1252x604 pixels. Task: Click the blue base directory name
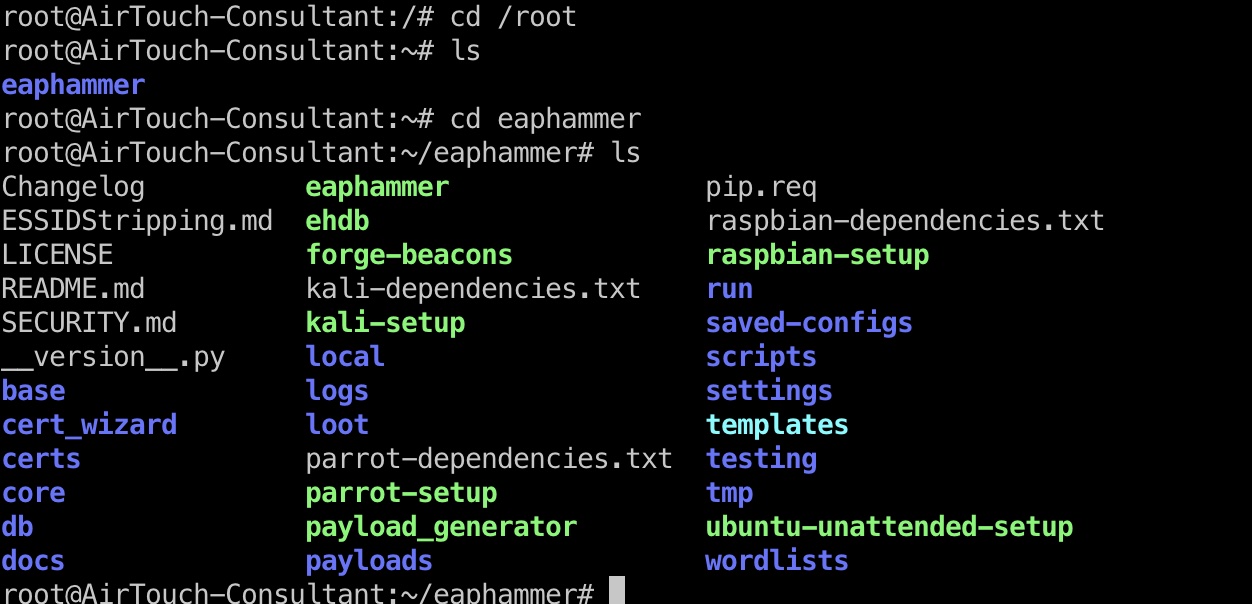pos(33,391)
